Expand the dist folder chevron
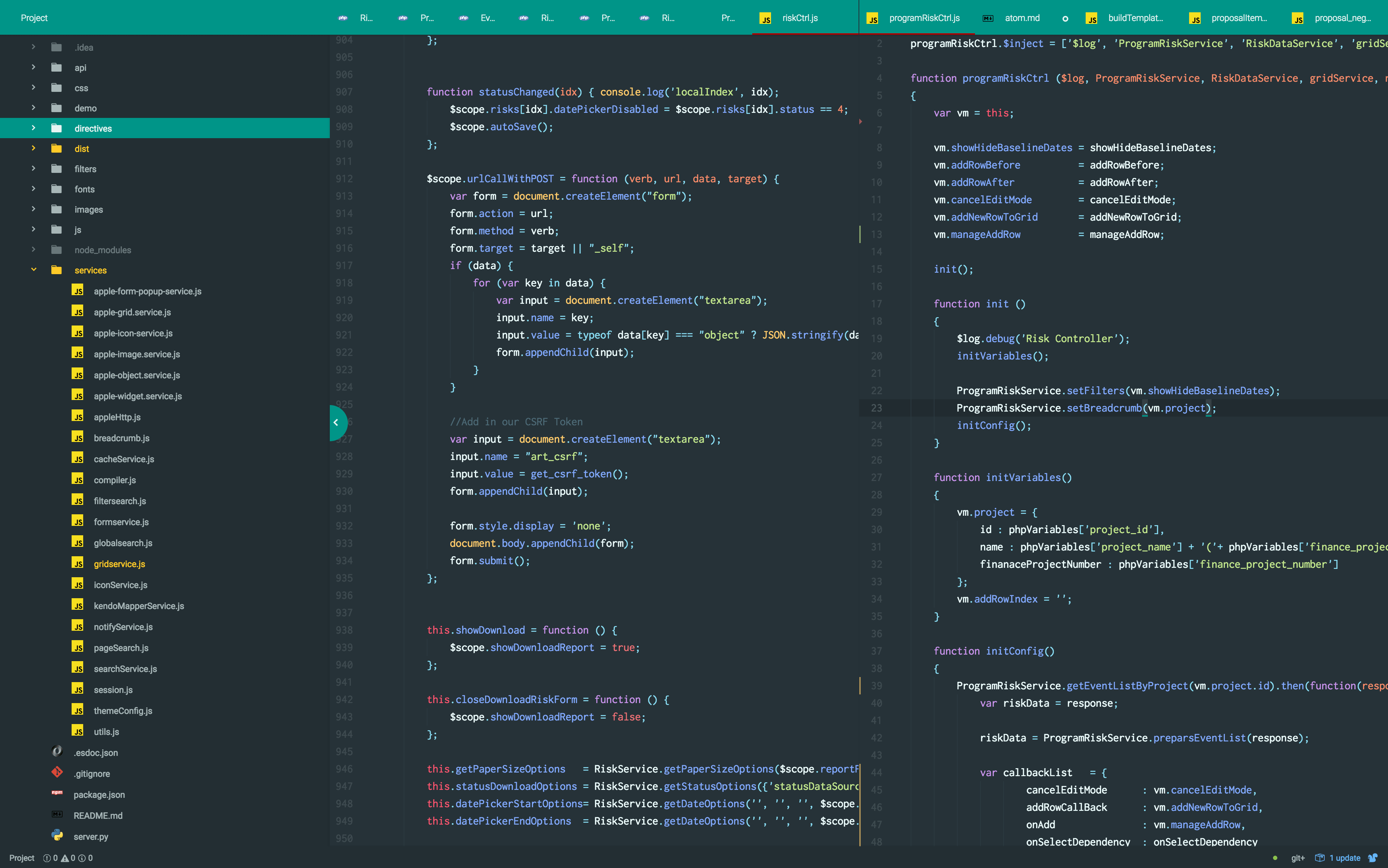Screen dimensions: 1388x868 click(33, 148)
